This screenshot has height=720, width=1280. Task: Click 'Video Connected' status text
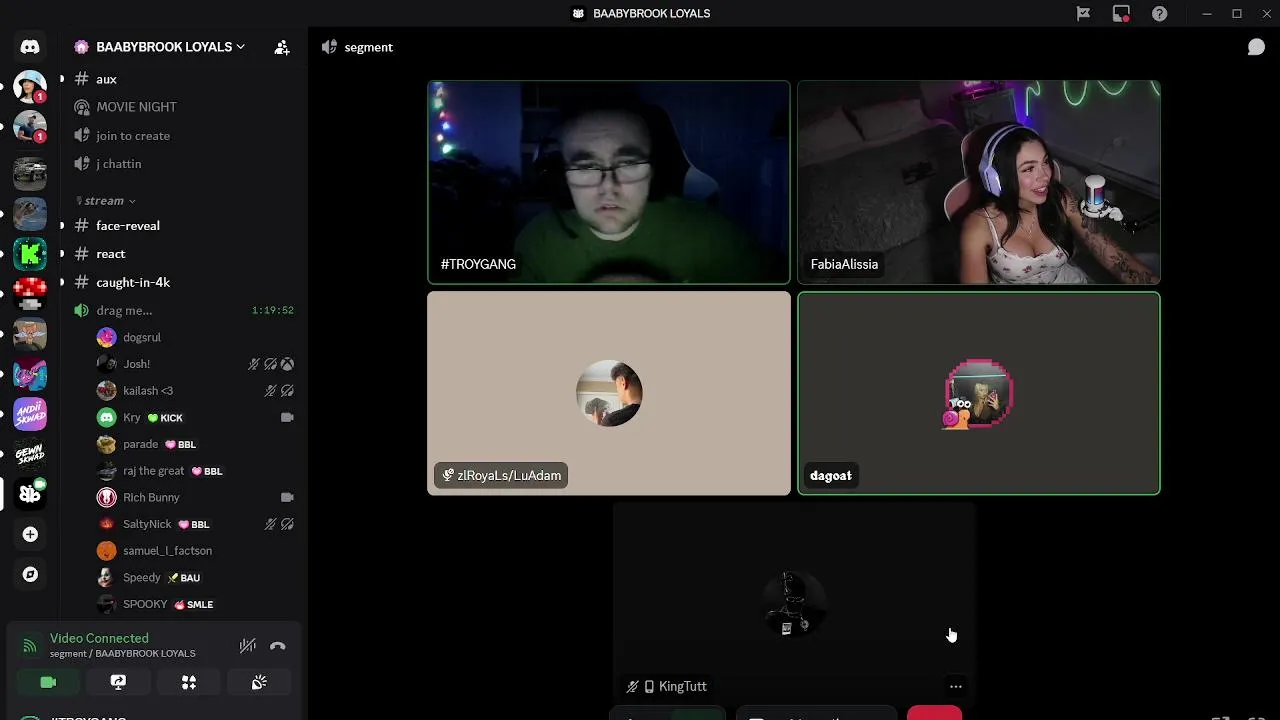[99, 638]
